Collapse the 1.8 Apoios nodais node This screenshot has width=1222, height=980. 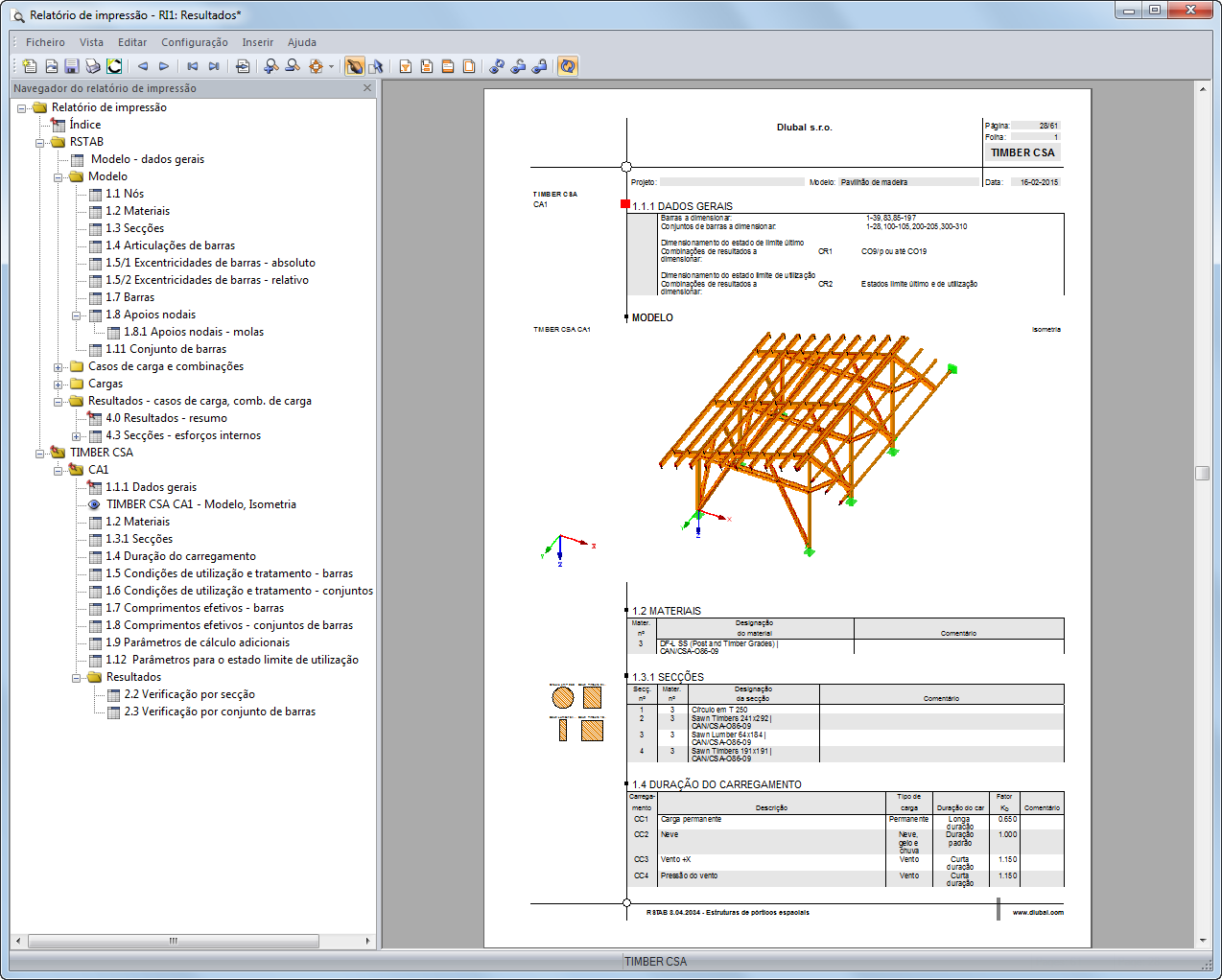pos(77,315)
